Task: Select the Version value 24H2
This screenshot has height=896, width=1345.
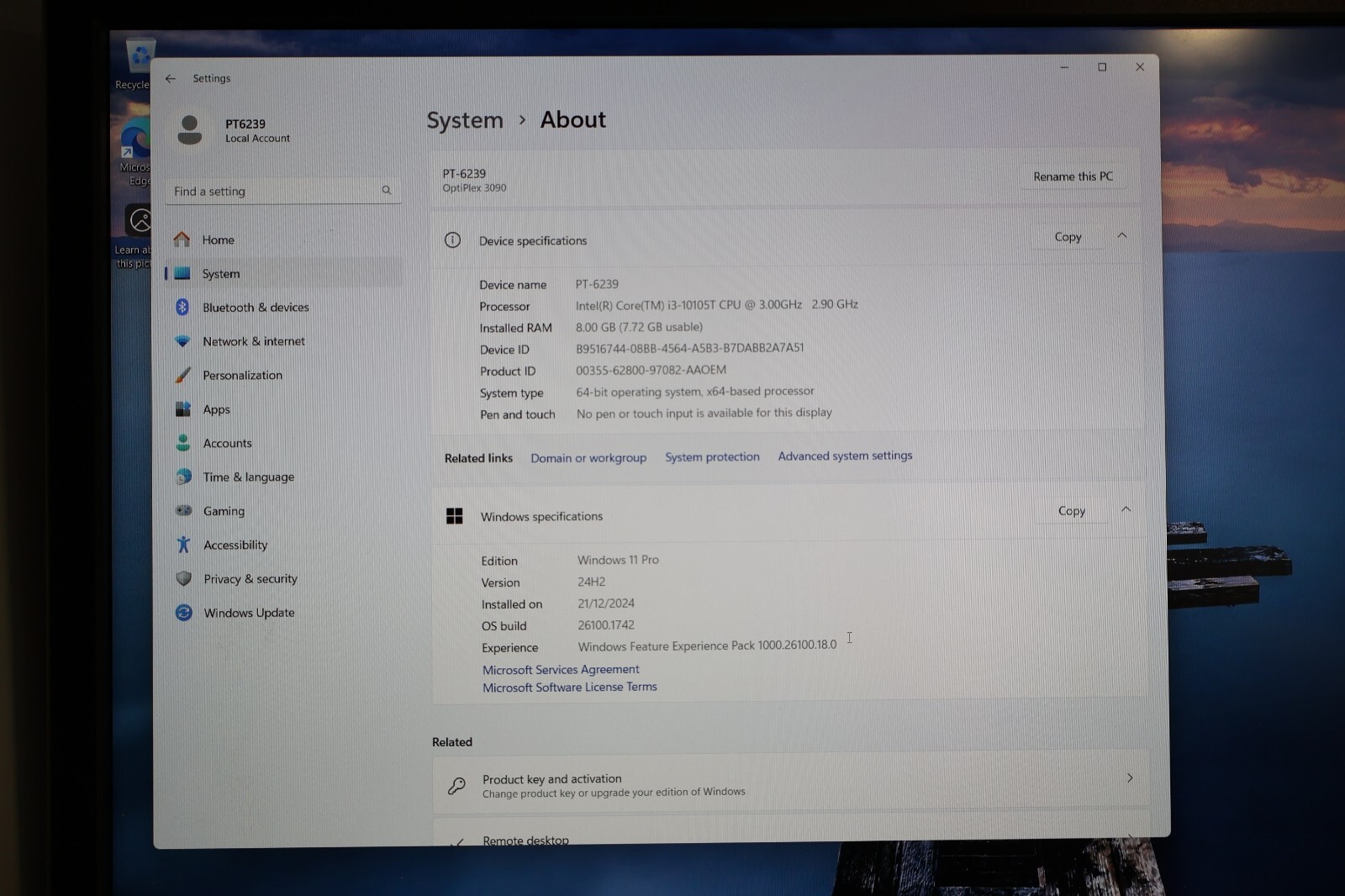Action: coord(591,582)
